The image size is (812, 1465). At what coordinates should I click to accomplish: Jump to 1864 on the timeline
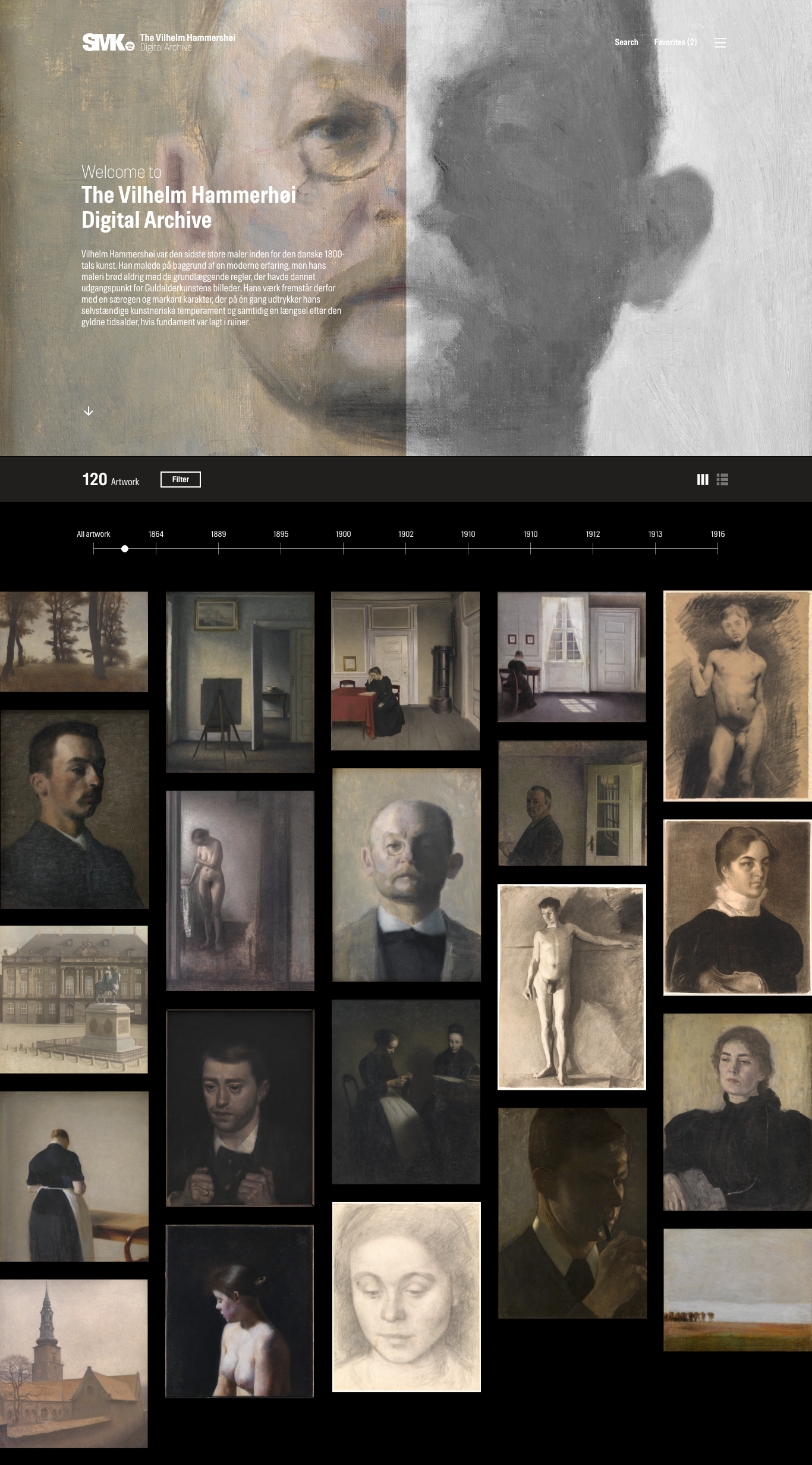point(156,534)
